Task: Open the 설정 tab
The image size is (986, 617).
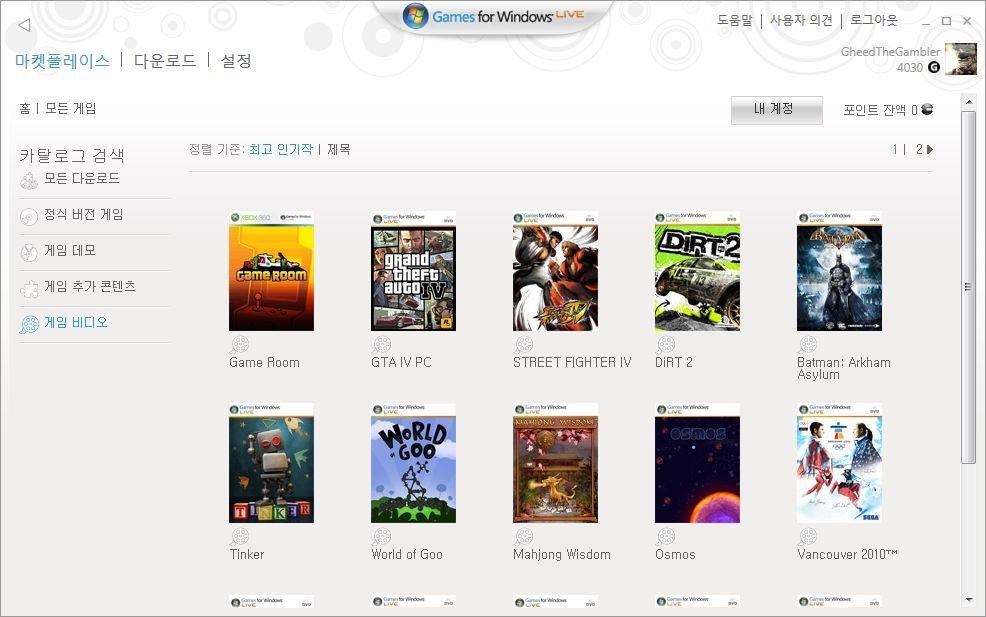Action: pyautogui.click(x=236, y=61)
